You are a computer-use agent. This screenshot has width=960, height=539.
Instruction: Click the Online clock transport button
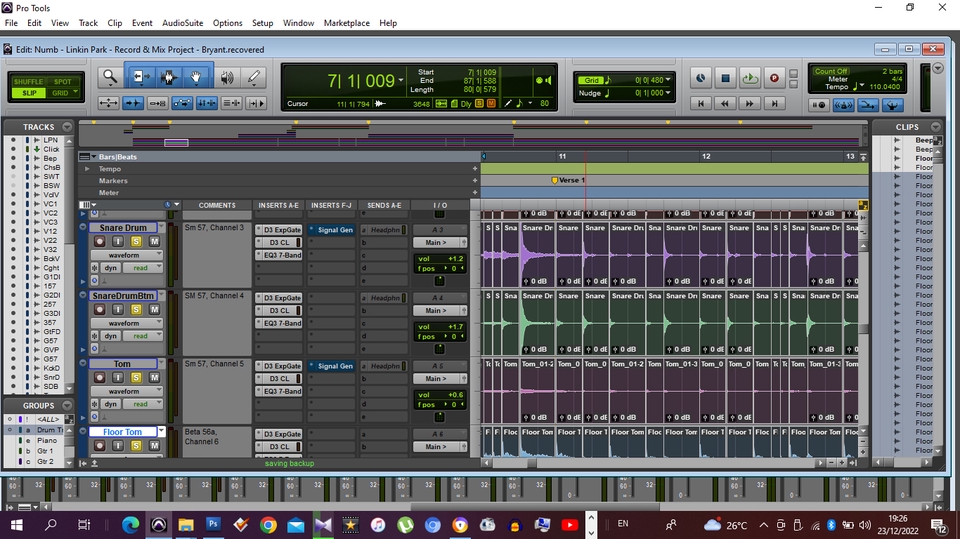700,78
